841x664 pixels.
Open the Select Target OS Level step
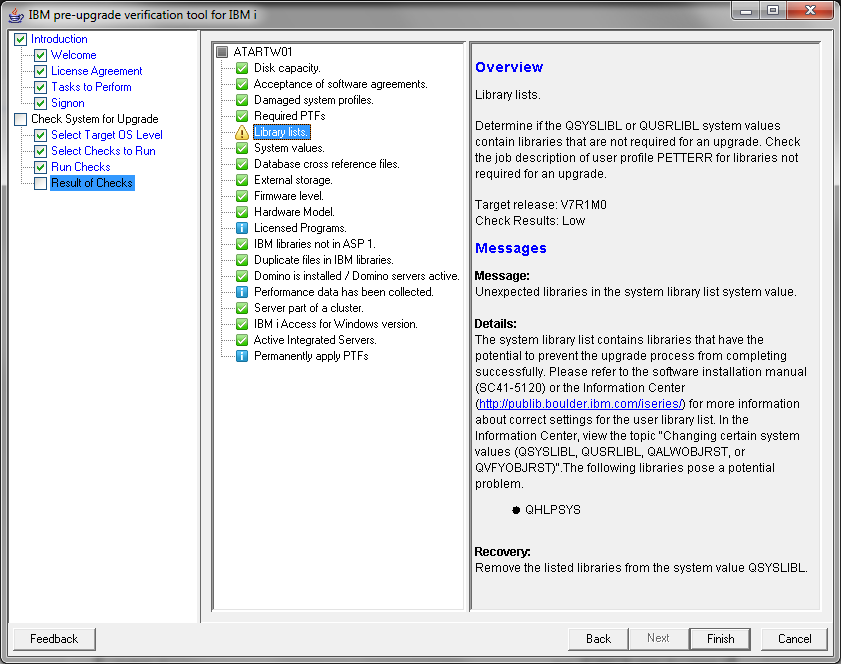(106, 135)
